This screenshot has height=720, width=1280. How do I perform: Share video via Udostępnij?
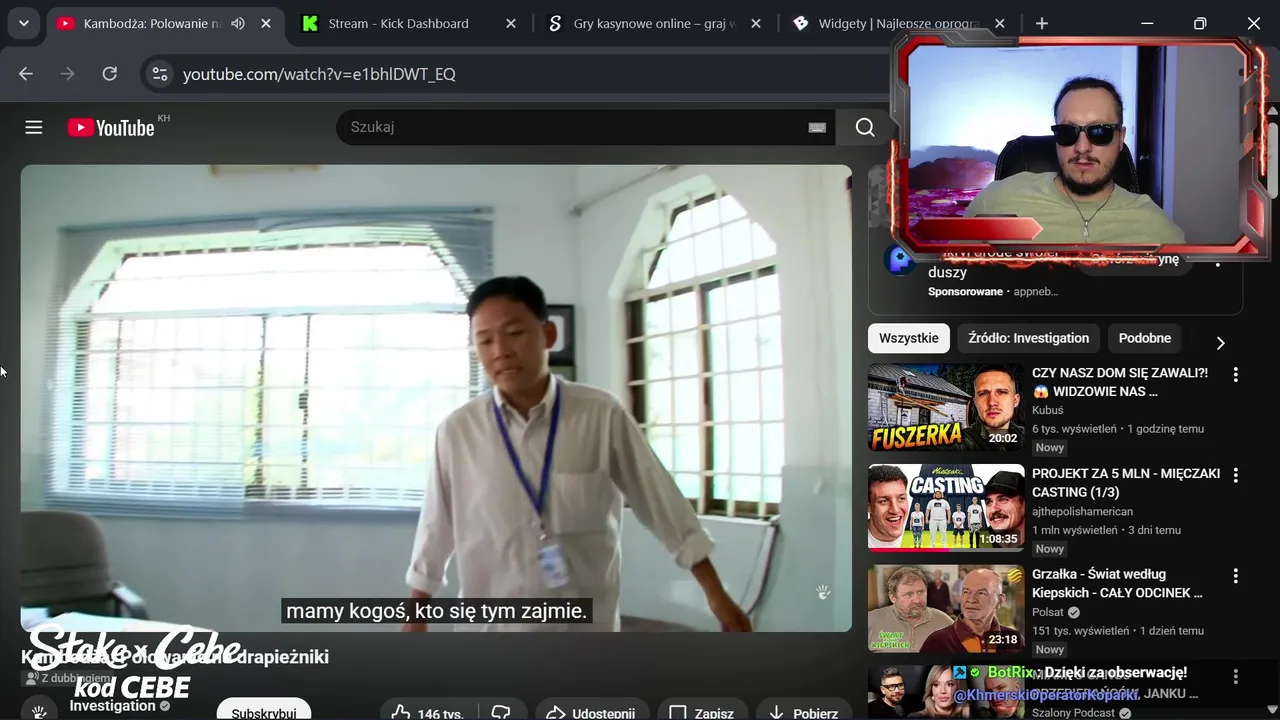click(x=591, y=712)
